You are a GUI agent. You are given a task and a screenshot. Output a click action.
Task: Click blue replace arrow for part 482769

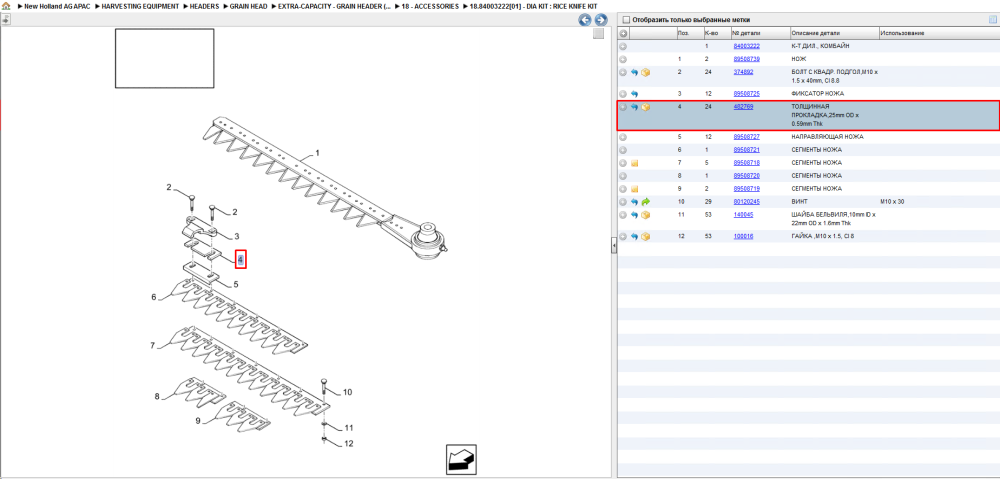[635, 107]
